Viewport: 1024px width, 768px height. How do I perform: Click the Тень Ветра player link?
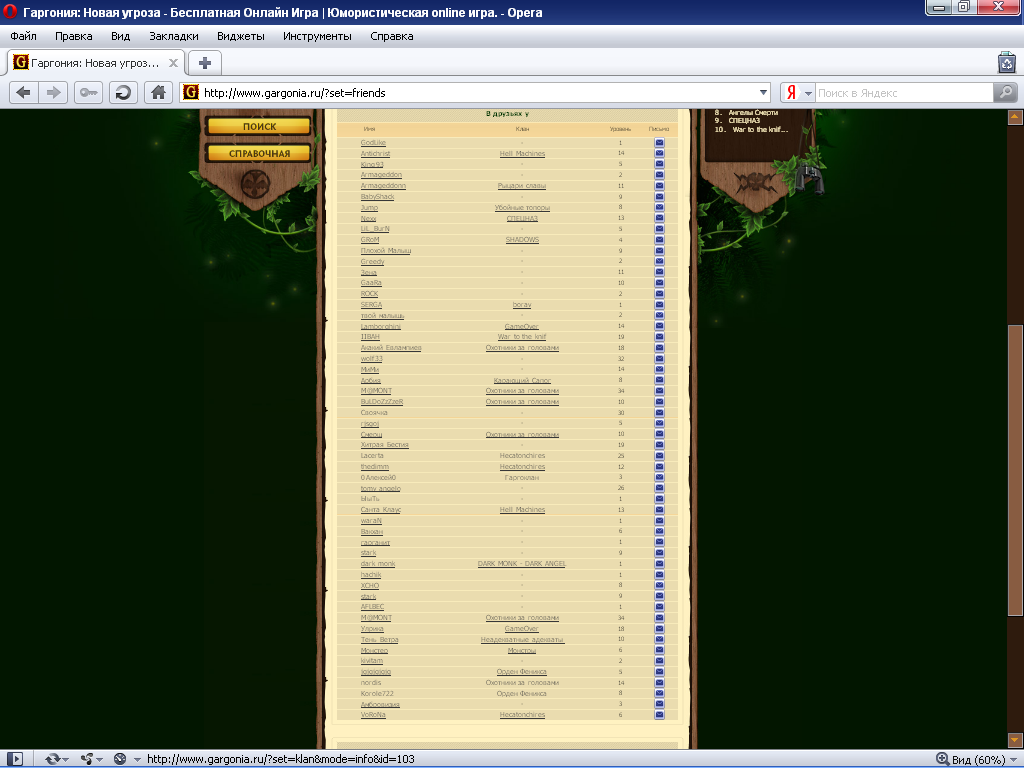[379, 639]
